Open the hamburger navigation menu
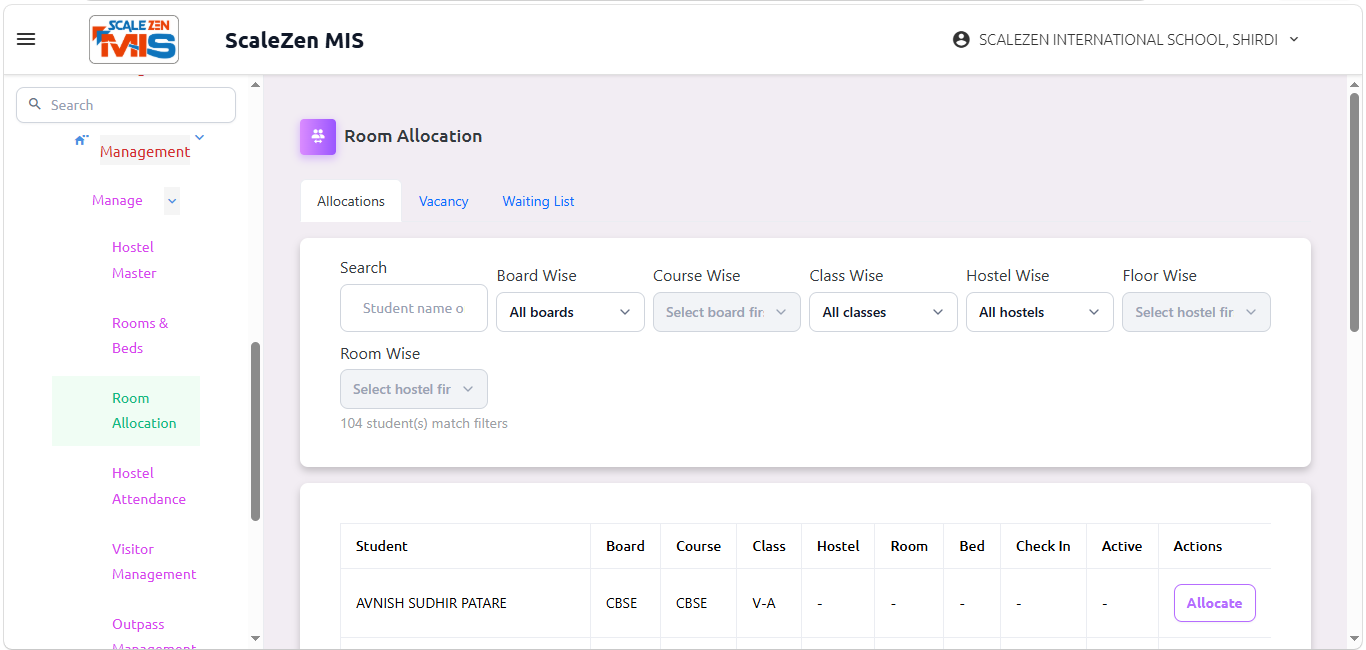The width and height of the screenshot is (1366, 650). click(x=26, y=39)
